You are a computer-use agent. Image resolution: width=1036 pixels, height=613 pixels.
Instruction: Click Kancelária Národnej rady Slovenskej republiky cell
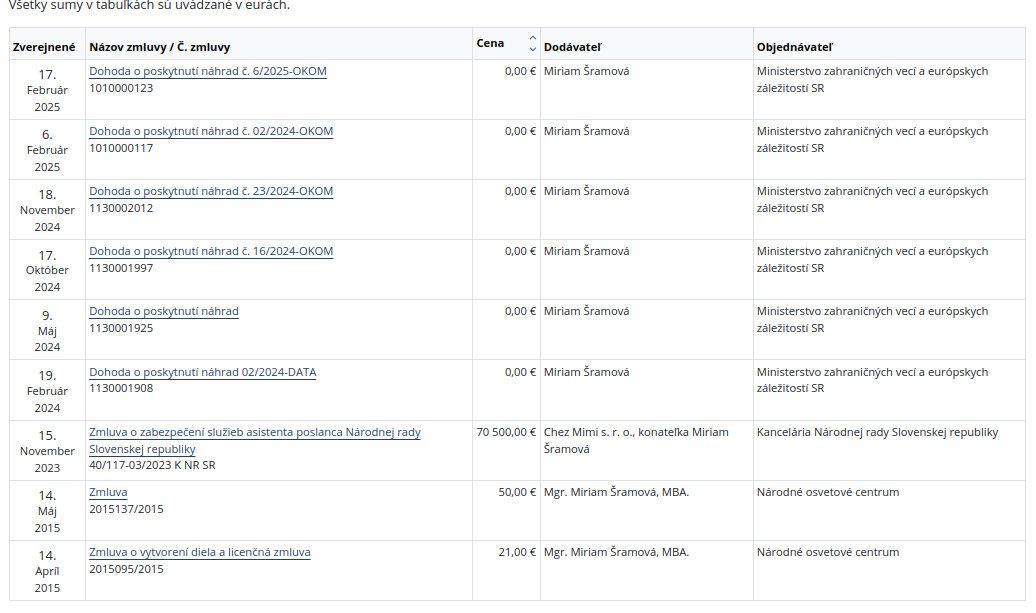click(x=877, y=433)
